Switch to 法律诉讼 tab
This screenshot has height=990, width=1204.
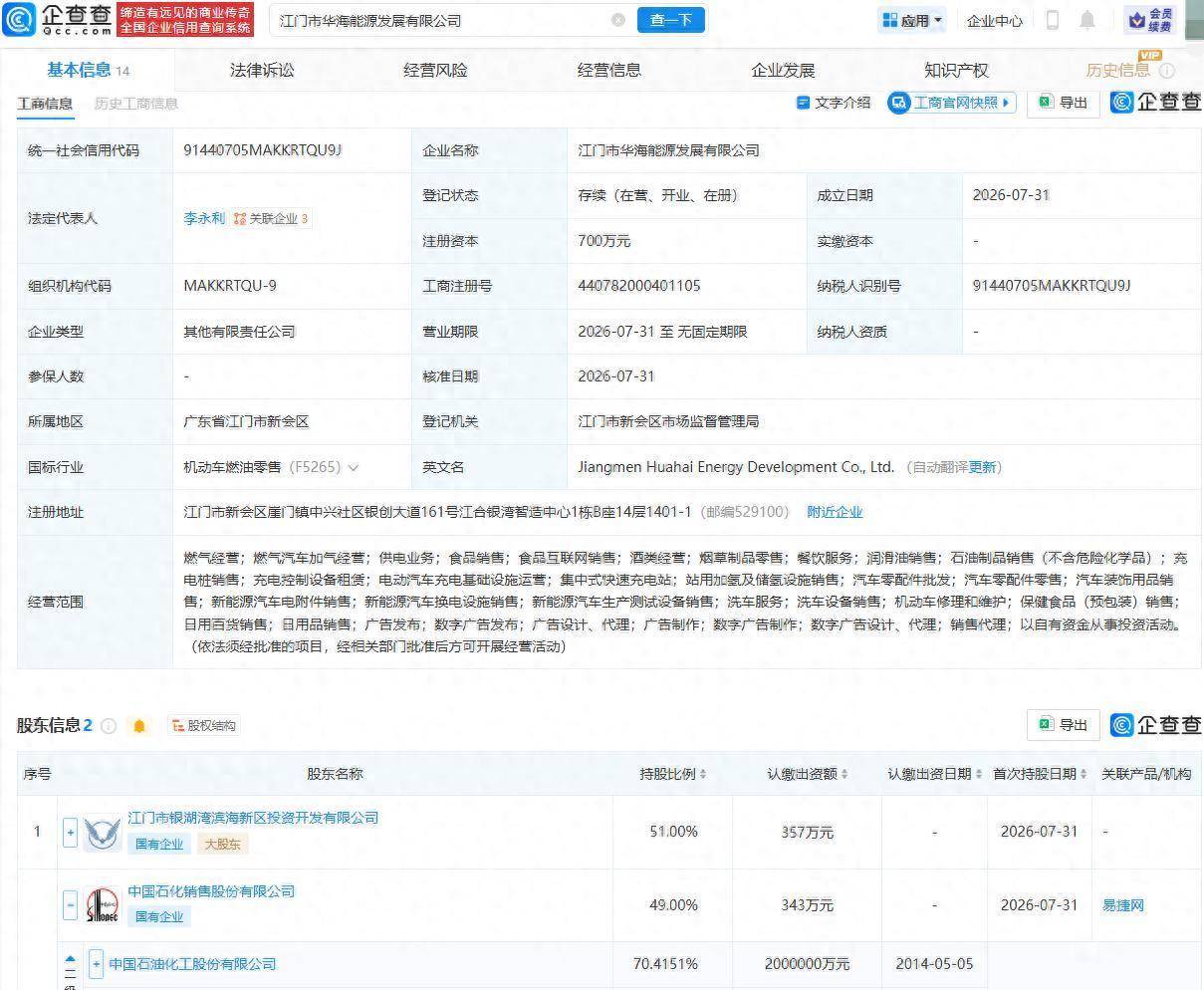click(262, 71)
